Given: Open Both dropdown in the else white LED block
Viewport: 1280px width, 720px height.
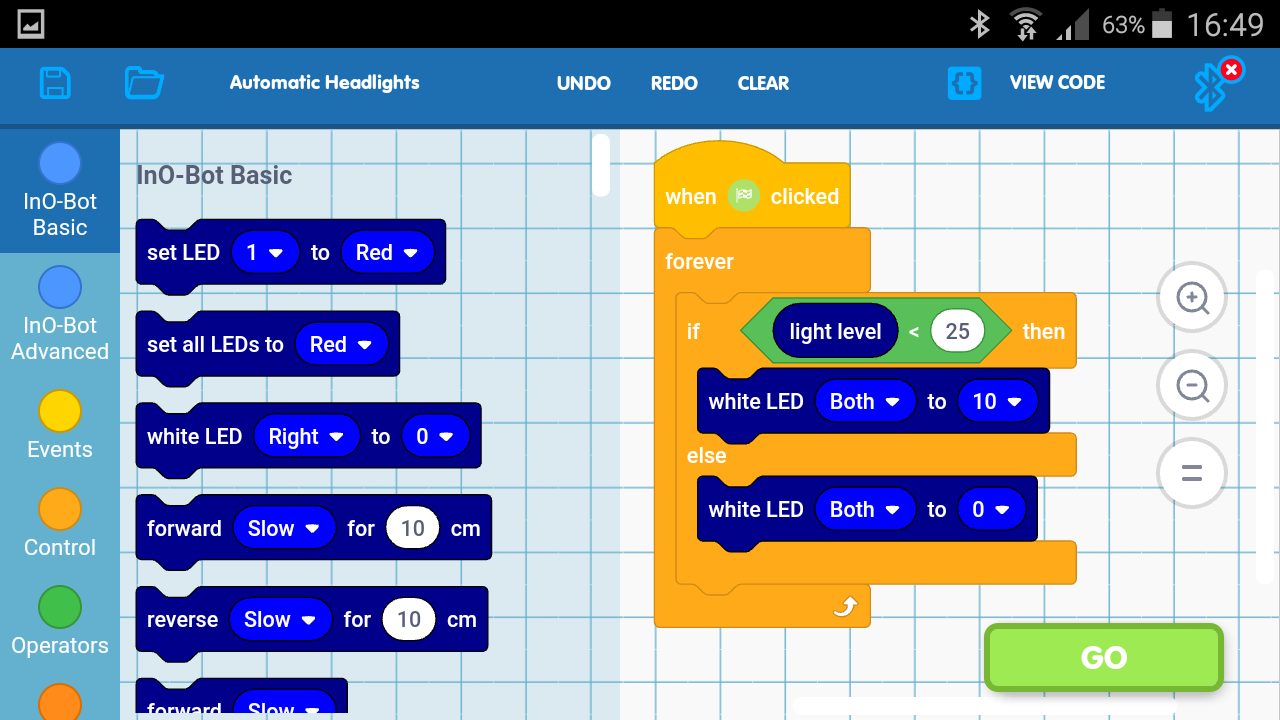Looking at the screenshot, I should click(x=865, y=509).
